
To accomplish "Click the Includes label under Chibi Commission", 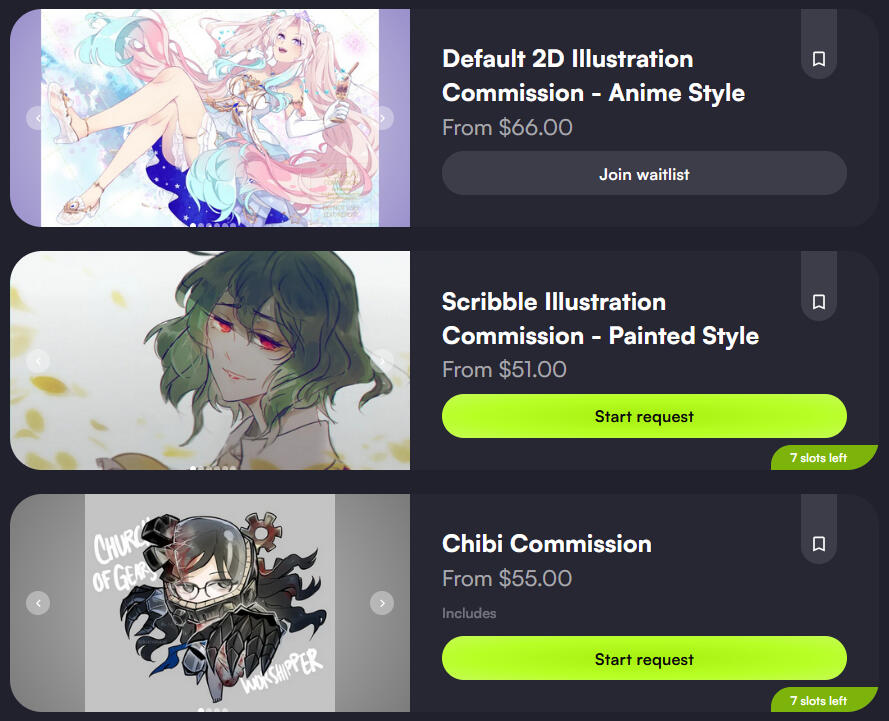I will tap(469, 613).
